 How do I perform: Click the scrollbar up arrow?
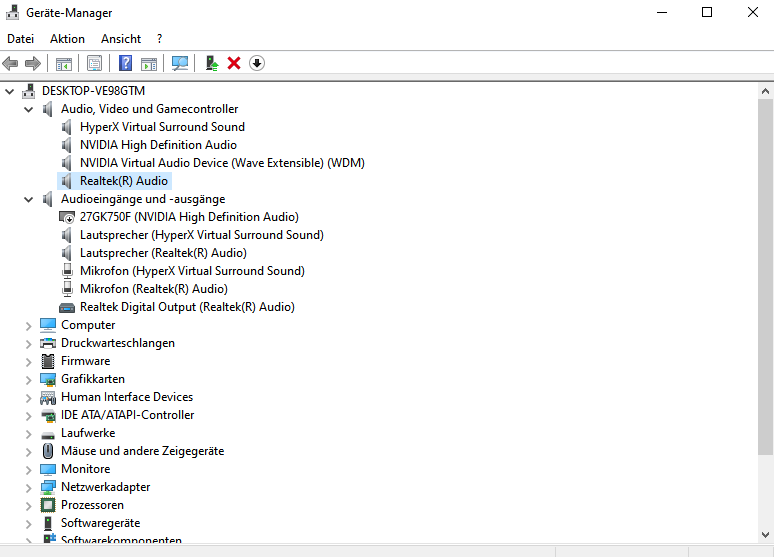[x=765, y=91]
